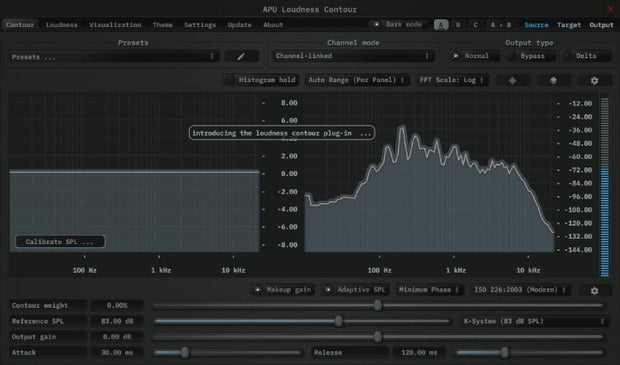Image resolution: width=620 pixels, height=365 pixels.
Task: Open the contour gear settings icon
Action: (594, 291)
